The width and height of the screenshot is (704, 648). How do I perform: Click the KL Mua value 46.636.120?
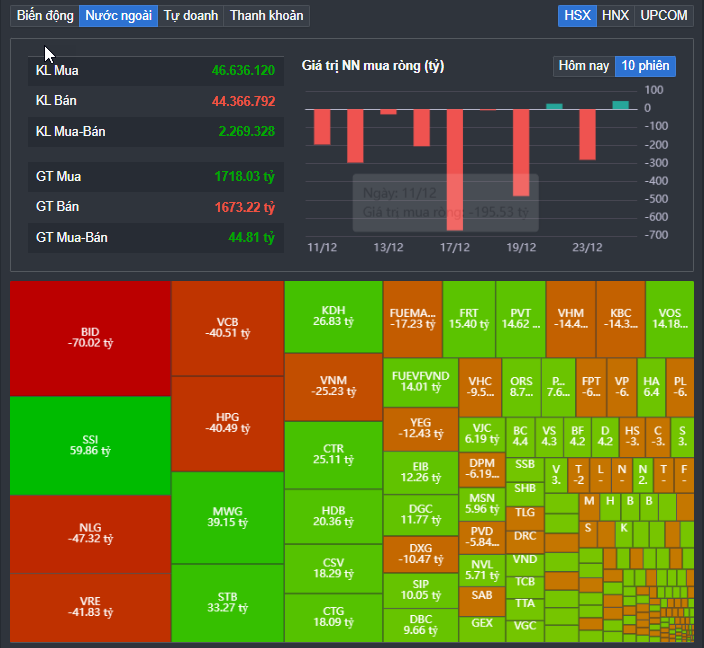(243, 71)
